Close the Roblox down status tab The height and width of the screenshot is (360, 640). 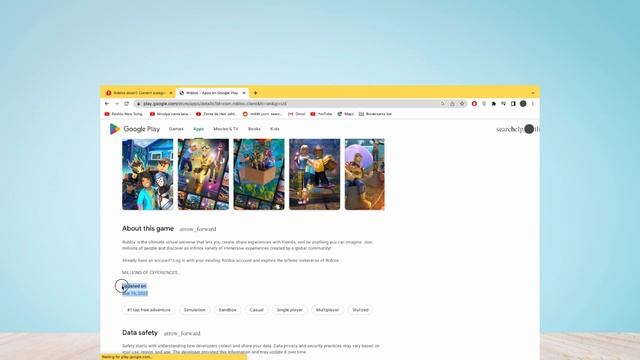coord(171,93)
